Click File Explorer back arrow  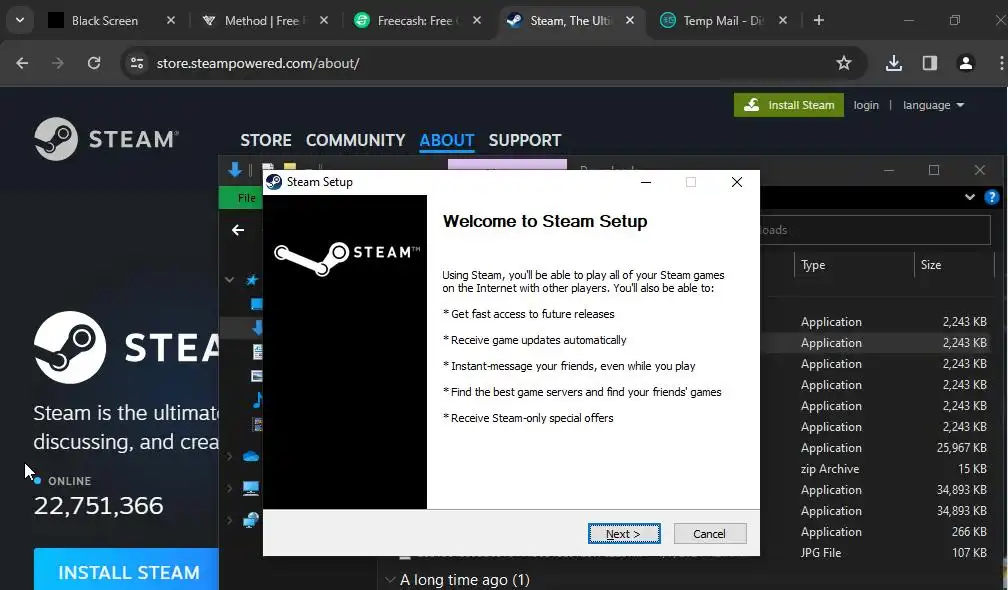[238, 230]
